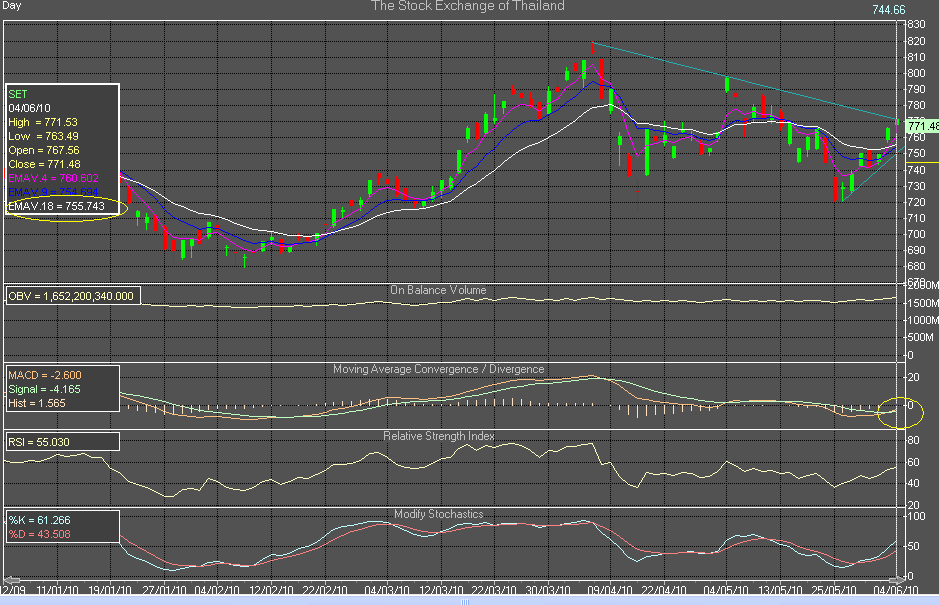Click the 22/02/10 date on the time axis

click(325, 590)
